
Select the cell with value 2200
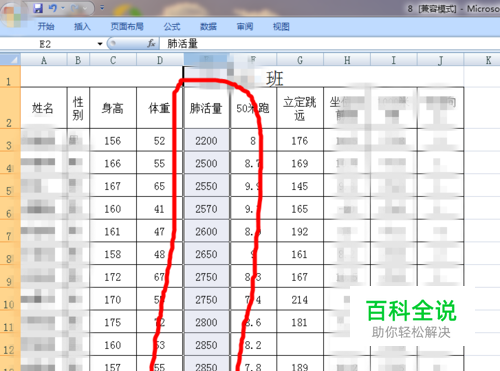pyautogui.click(x=206, y=140)
